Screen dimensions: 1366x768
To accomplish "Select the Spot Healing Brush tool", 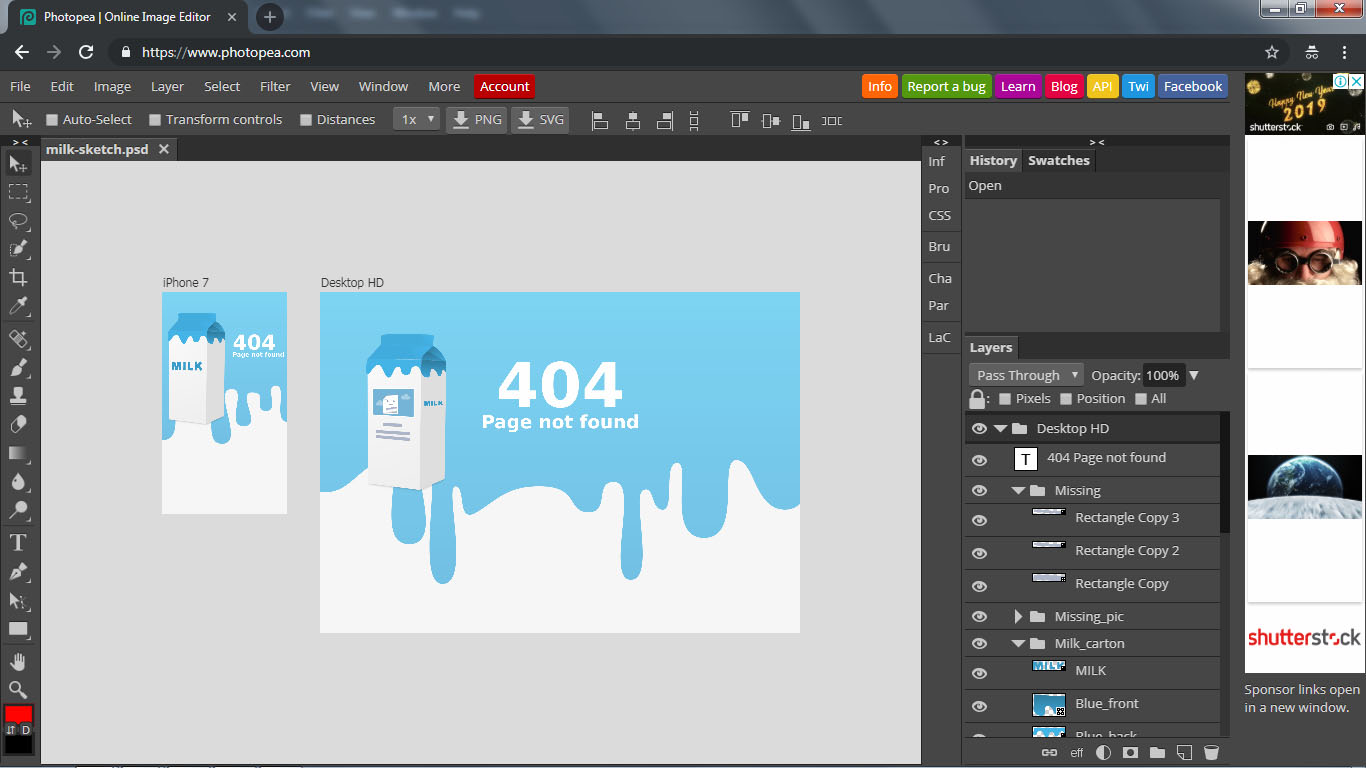I will point(18,339).
